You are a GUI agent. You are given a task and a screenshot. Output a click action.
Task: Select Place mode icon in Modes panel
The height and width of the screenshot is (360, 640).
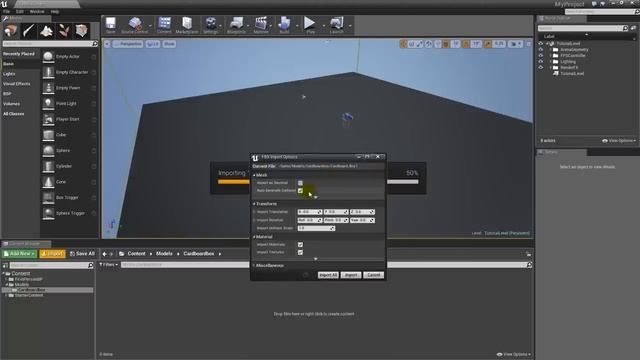click(11, 31)
